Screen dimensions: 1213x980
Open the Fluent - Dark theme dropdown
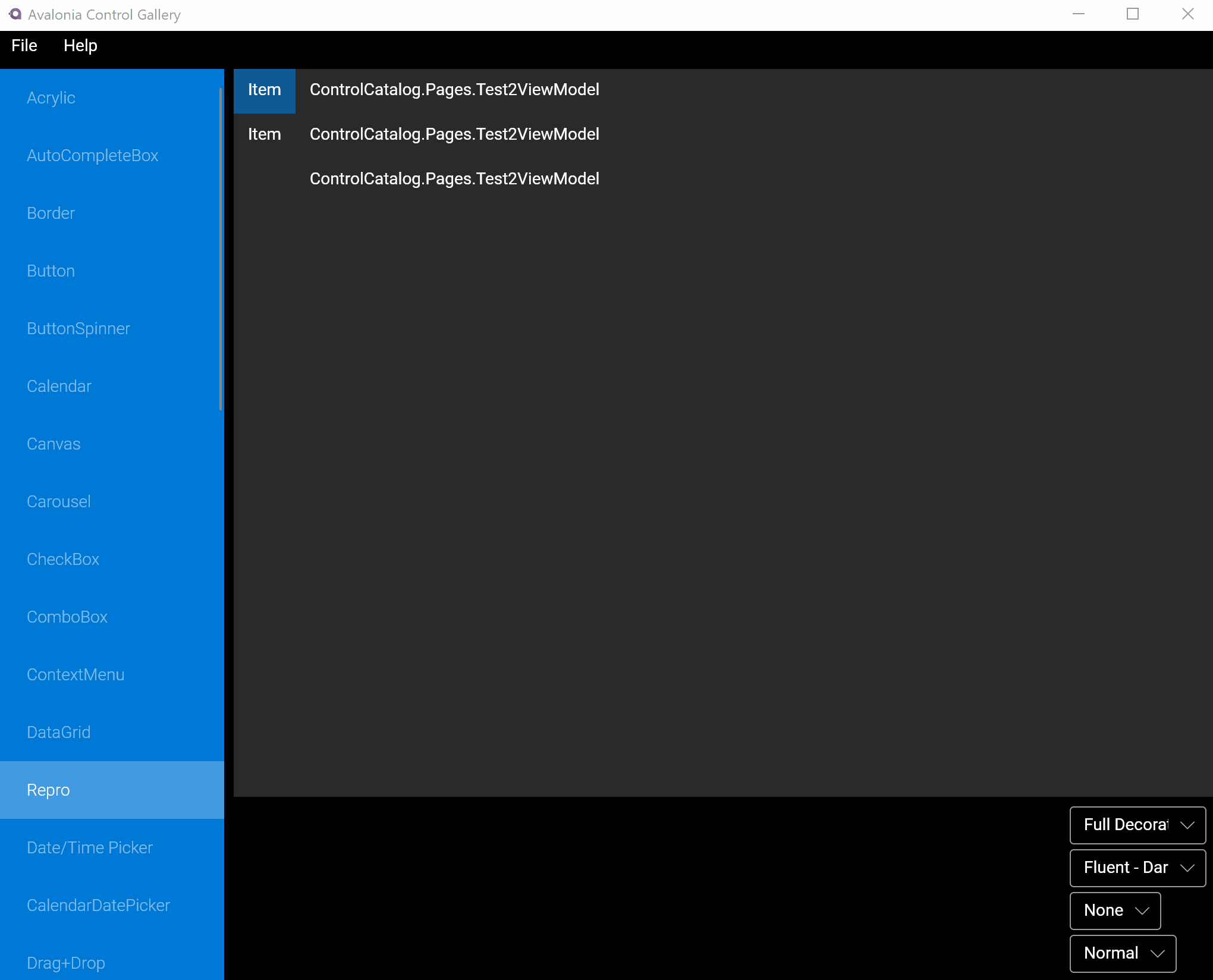[1136, 868]
